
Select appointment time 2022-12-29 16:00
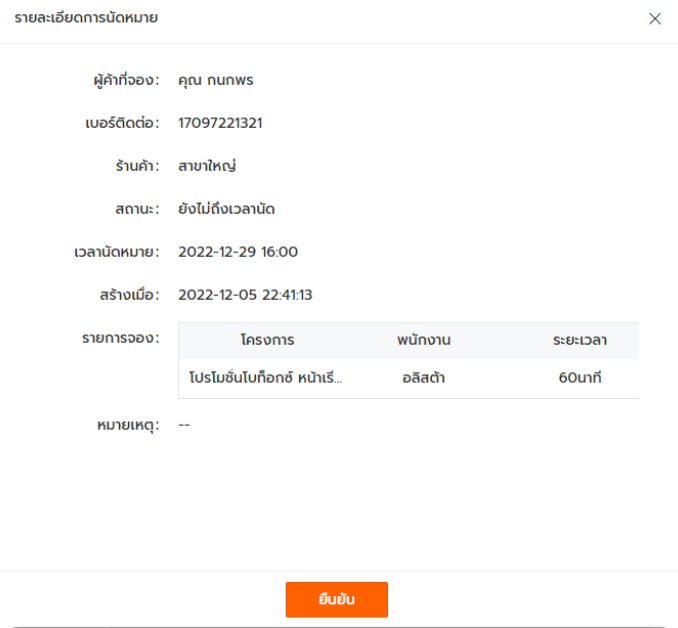coord(238,252)
